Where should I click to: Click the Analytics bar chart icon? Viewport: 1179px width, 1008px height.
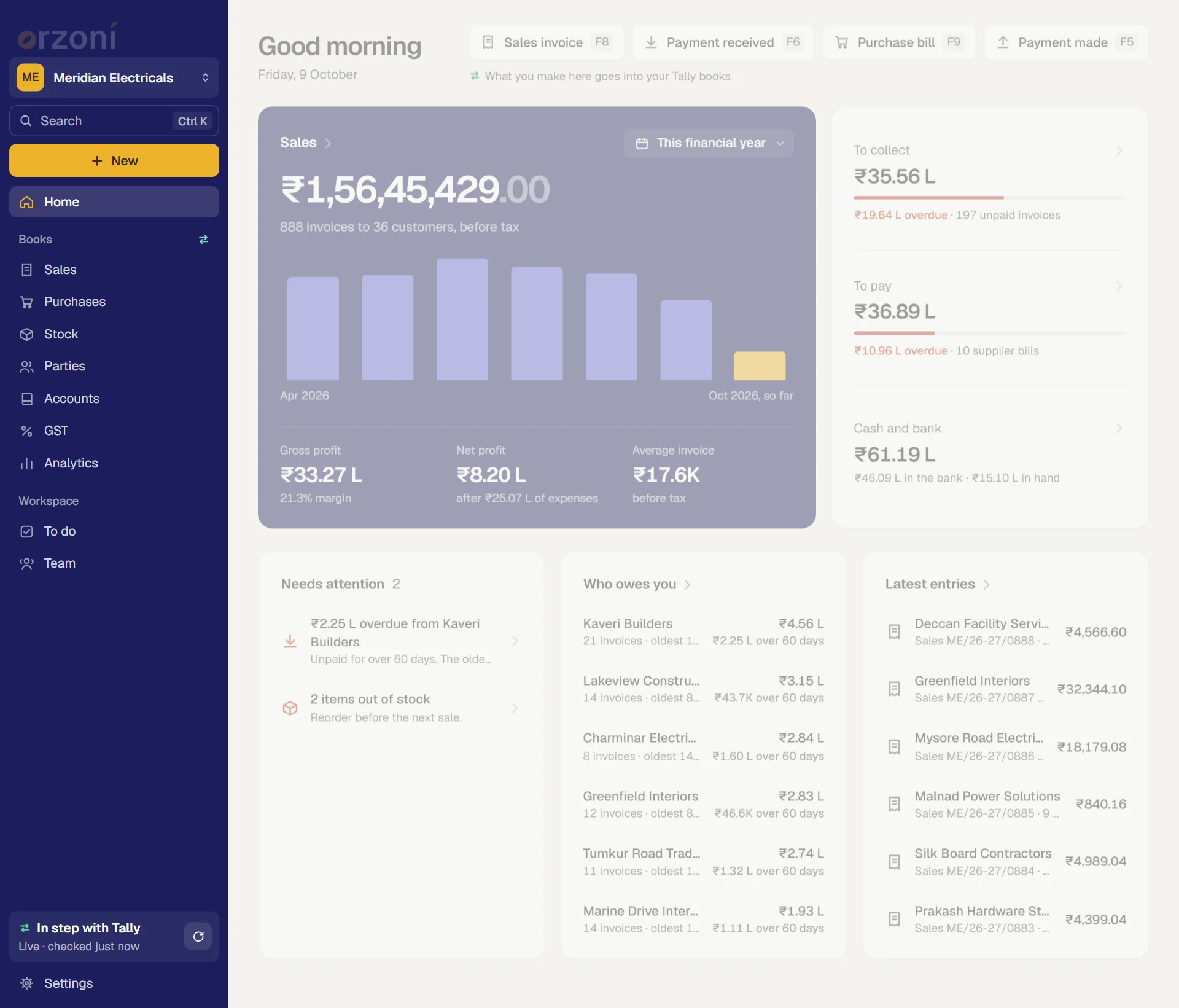pyautogui.click(x=26, y=463)
